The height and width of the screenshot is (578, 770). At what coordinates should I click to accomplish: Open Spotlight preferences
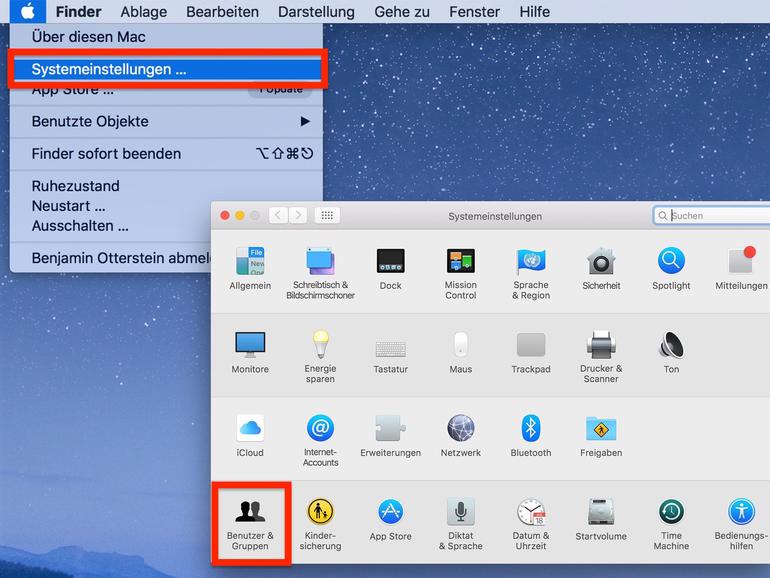[671, 268]
